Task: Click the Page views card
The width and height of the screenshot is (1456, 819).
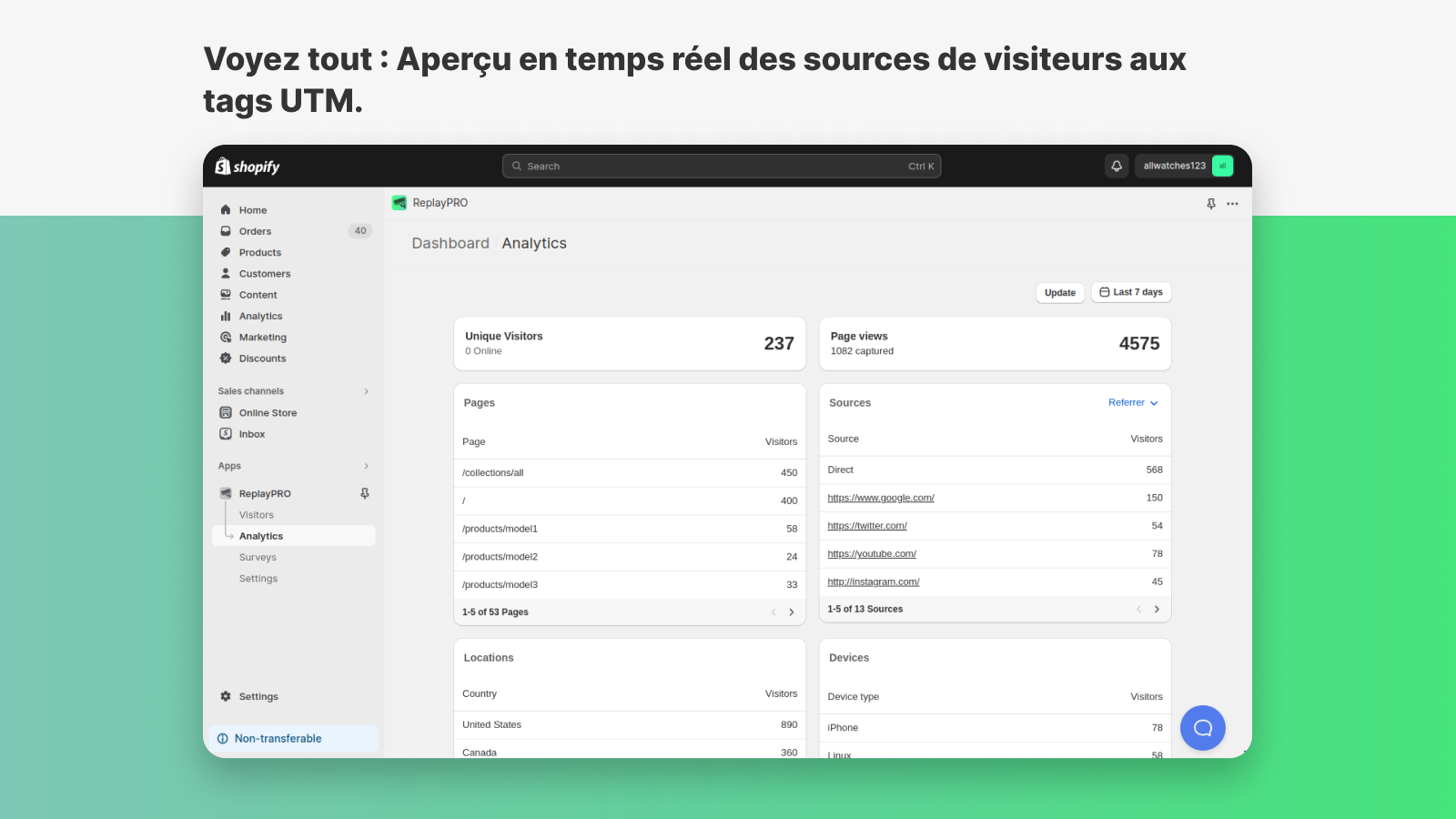Action: (995, 344)
